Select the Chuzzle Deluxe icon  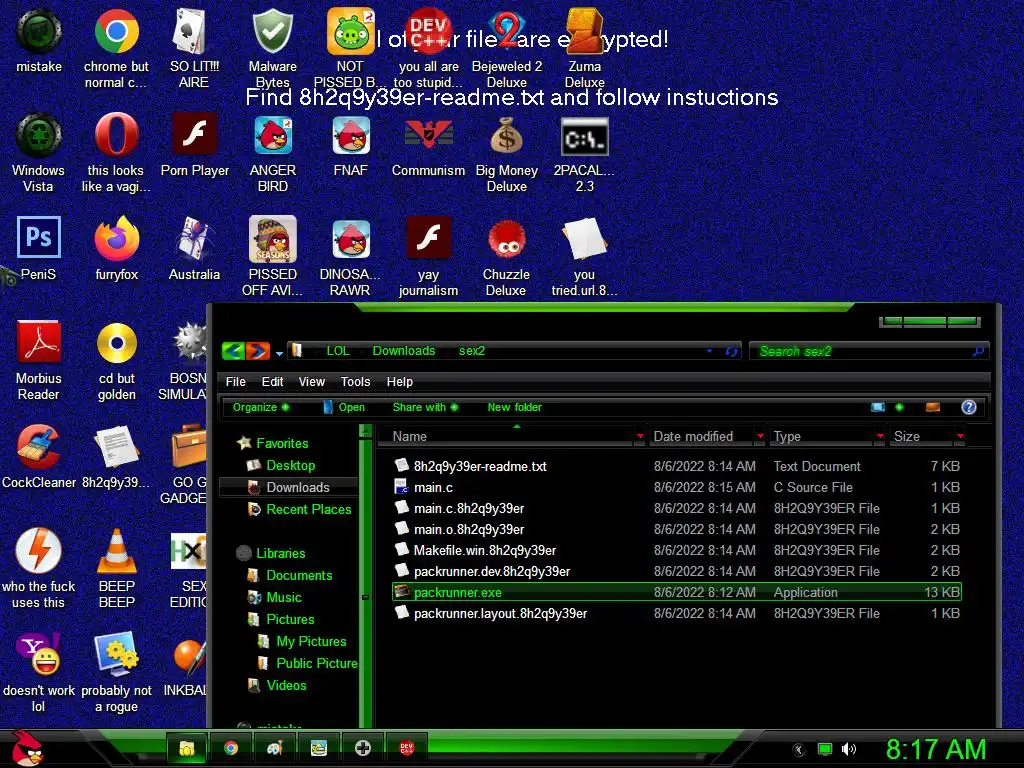pyautogui.click(x=507, y=256)
